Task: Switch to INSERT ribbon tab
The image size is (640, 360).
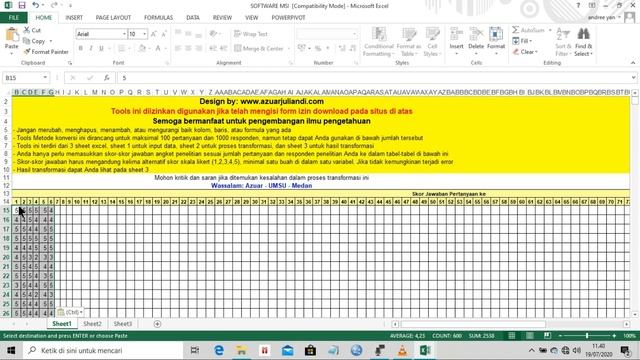Action: coord(74,18)
